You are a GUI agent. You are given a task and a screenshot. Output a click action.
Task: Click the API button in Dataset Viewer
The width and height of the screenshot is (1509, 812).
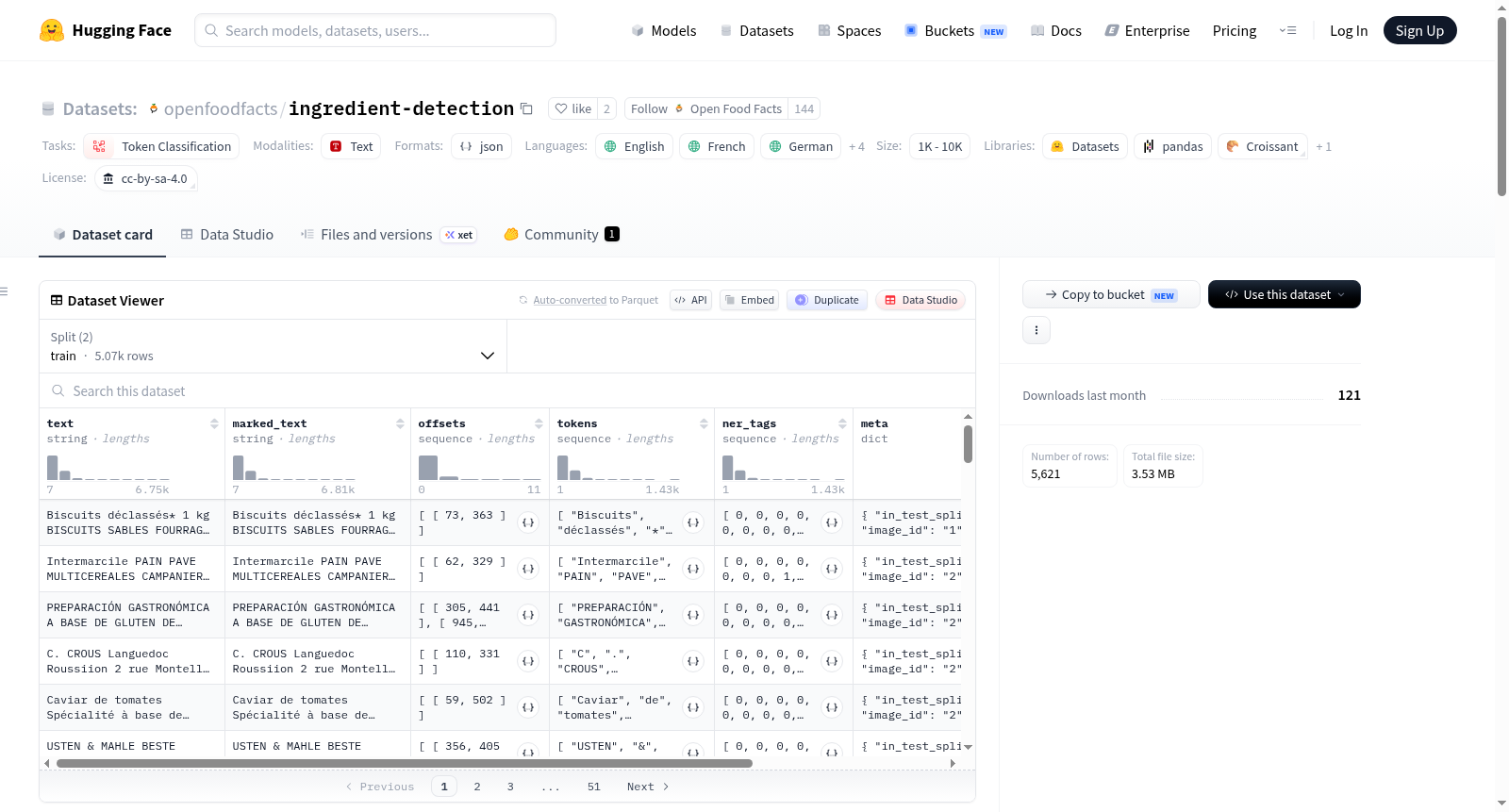tap(690, 300)
